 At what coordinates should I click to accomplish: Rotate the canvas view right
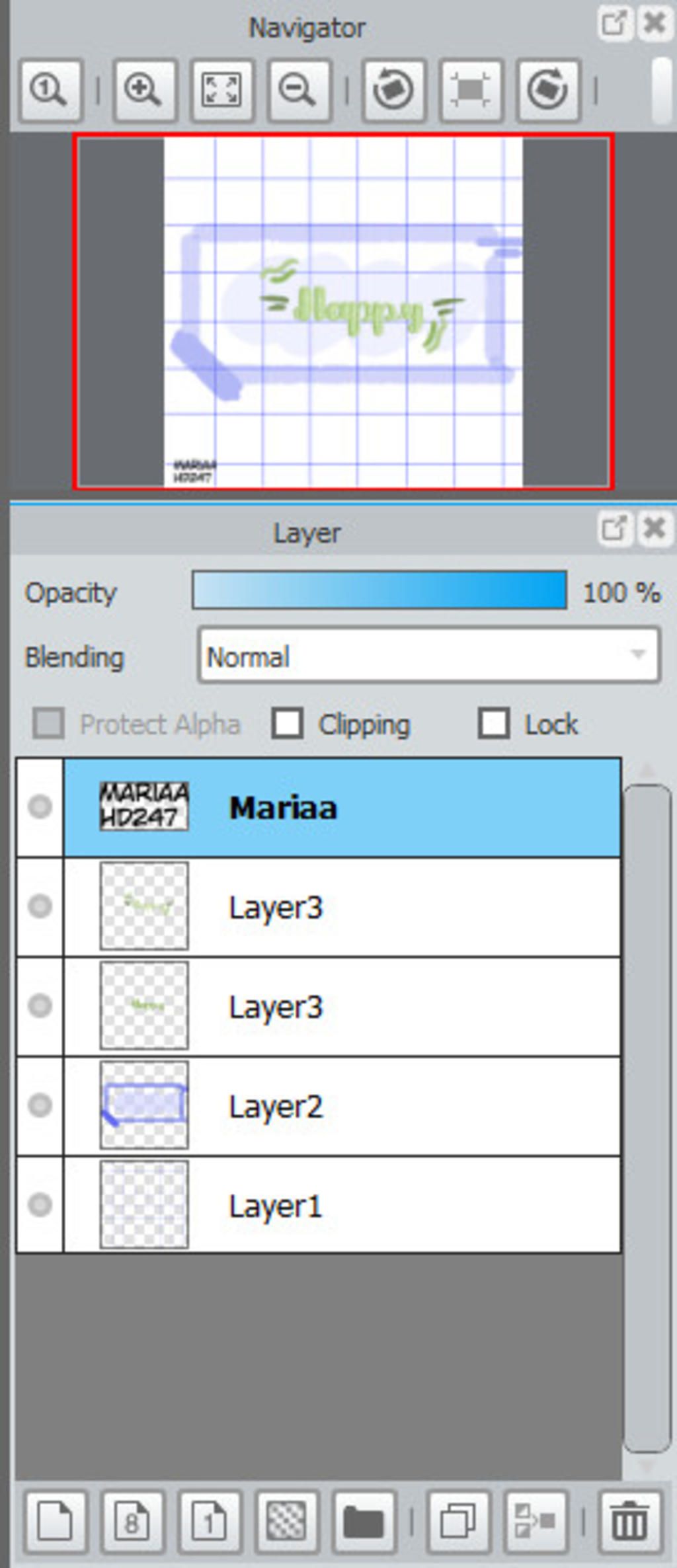coord(548,90)
